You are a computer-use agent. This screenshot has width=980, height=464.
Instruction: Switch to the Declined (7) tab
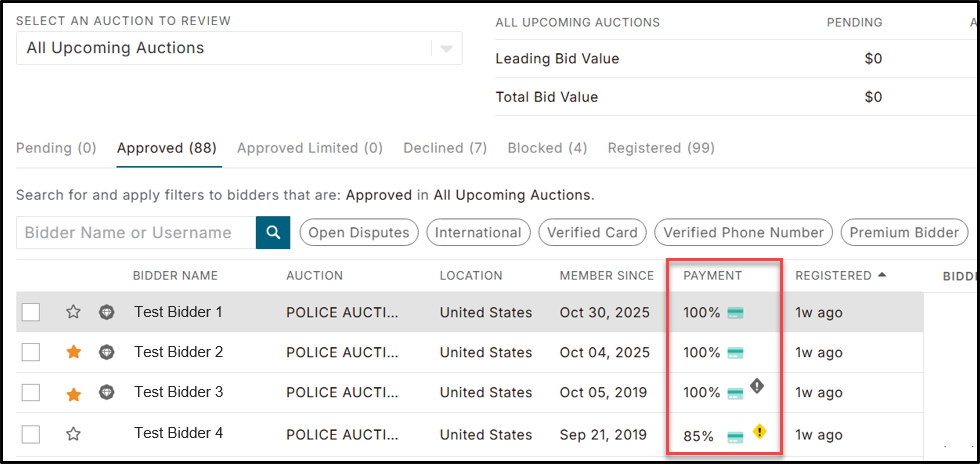445,148
